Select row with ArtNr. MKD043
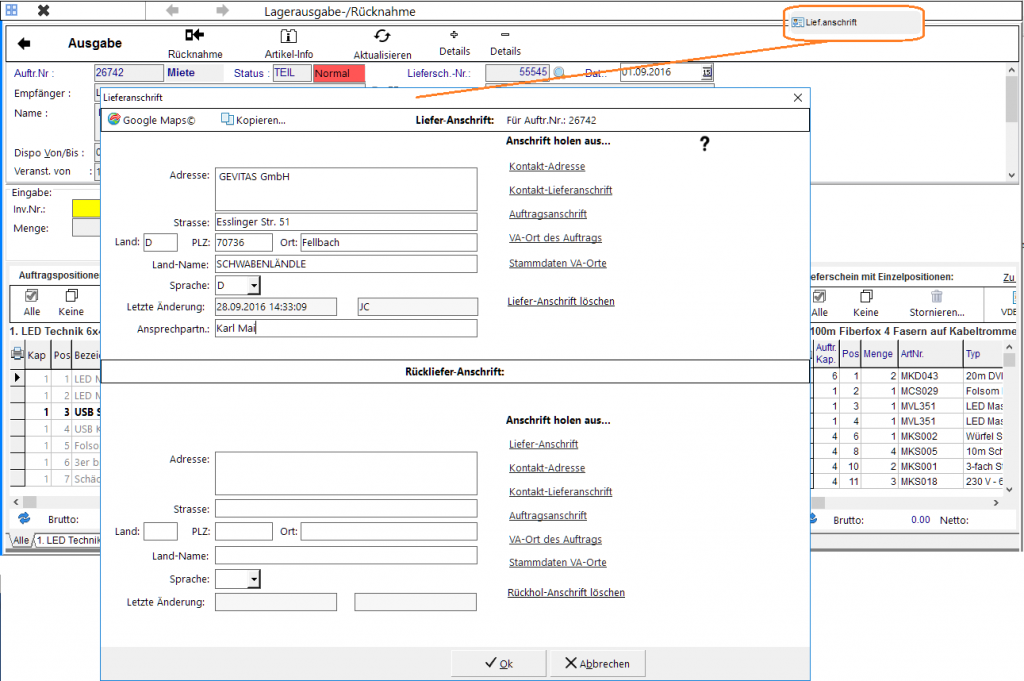1024x681 pixels. (x=908, y=376)
